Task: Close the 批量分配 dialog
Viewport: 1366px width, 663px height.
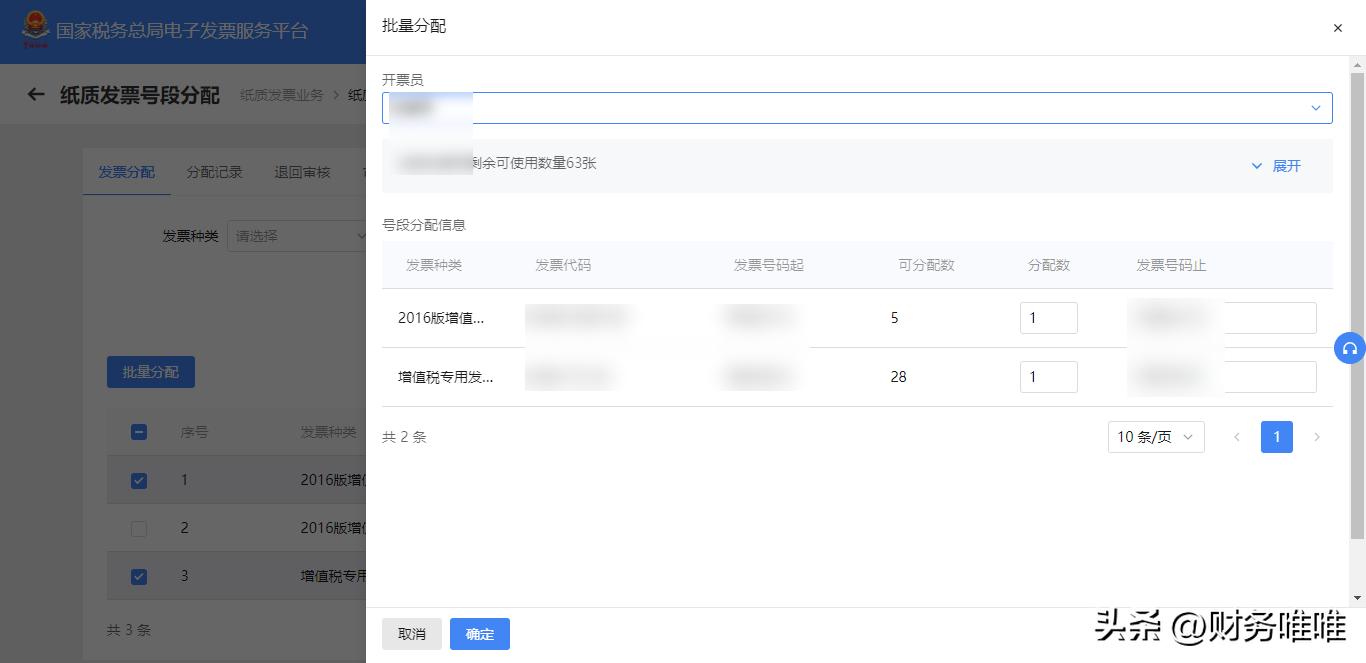Action: [1337, 27]
